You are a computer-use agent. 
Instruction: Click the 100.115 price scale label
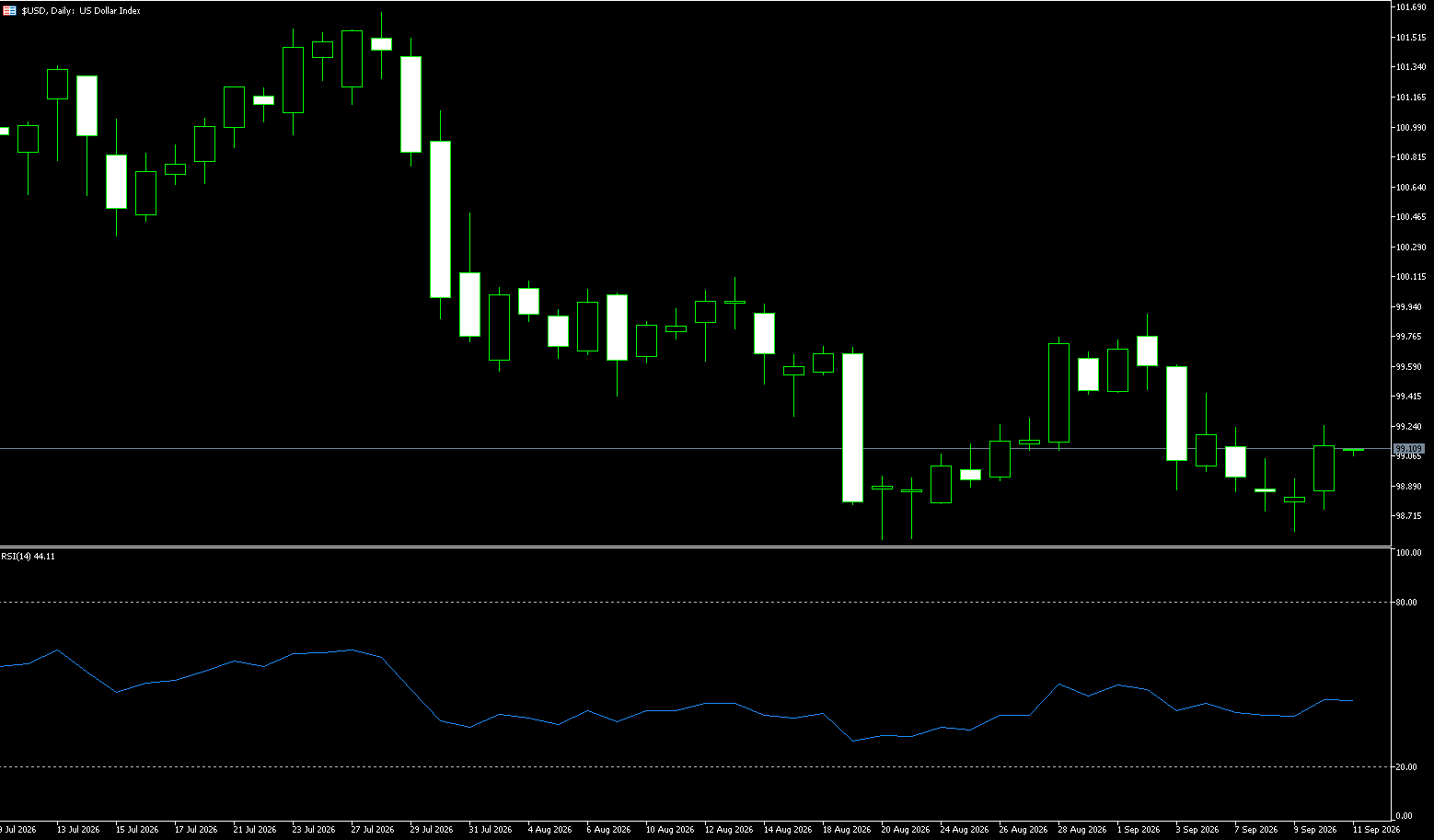pyautogui.click(x=1411, y=277)
